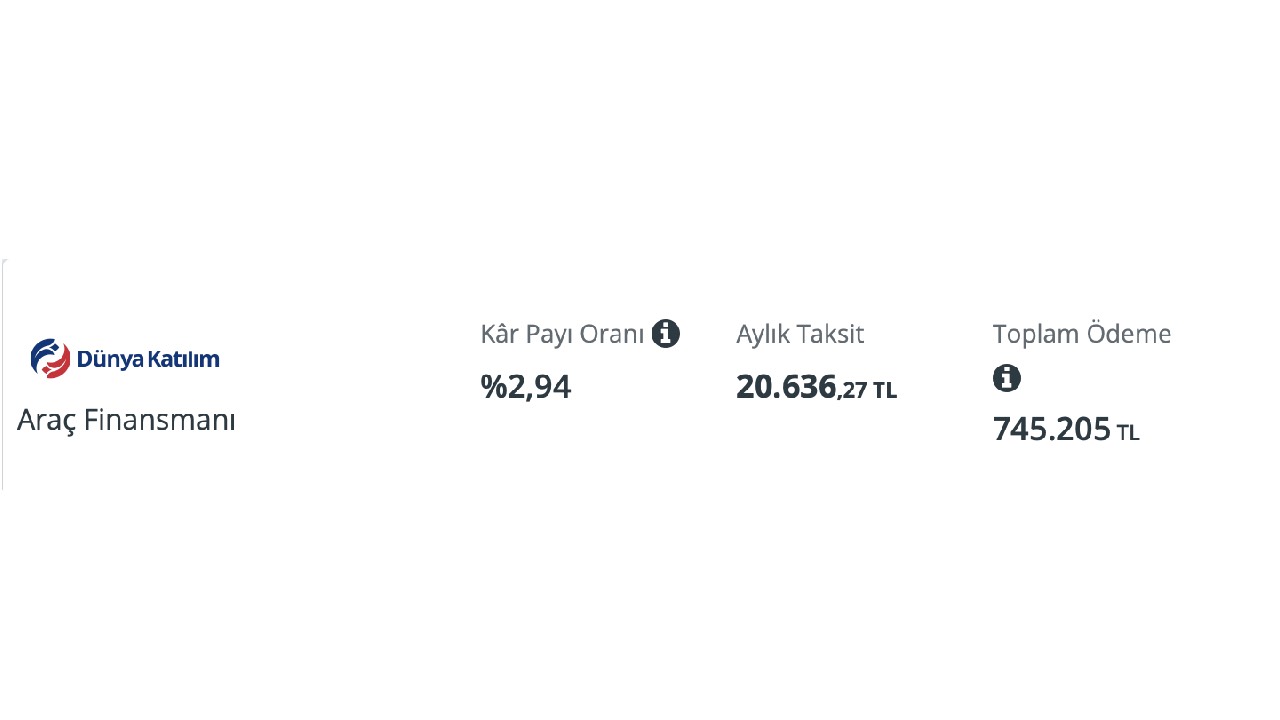The image size is (1280, 720).
Task: Click the ,27 TL decimal portion
Action: tap(868, 390)
